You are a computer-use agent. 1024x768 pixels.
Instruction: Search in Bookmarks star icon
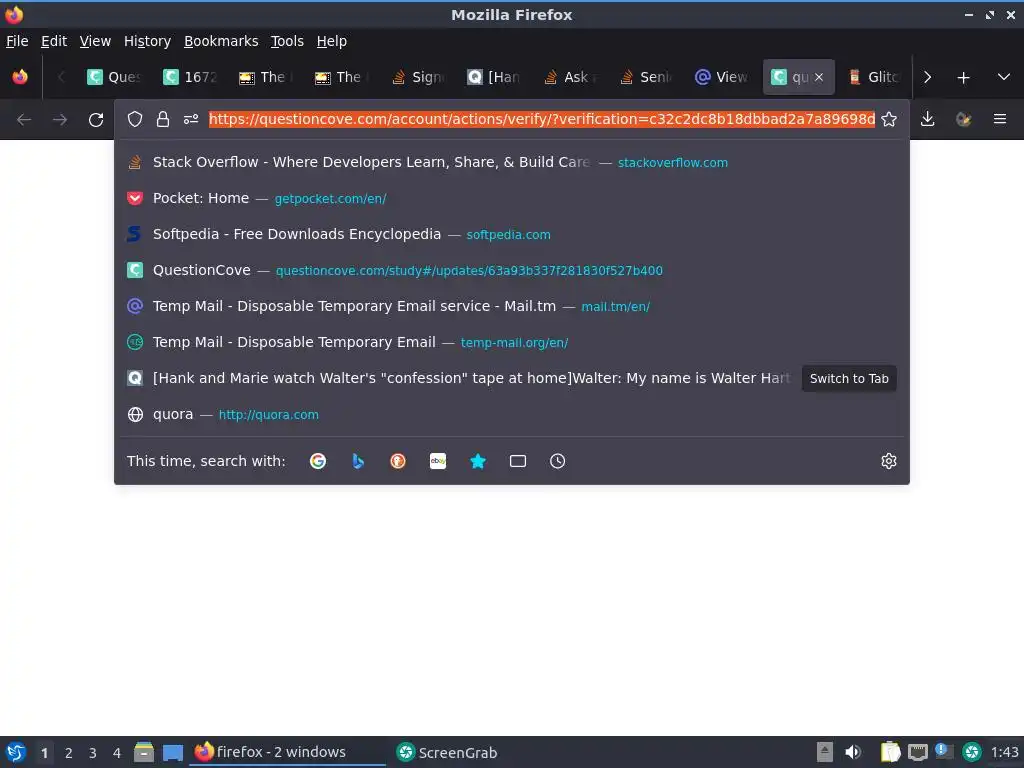point(478,461)
